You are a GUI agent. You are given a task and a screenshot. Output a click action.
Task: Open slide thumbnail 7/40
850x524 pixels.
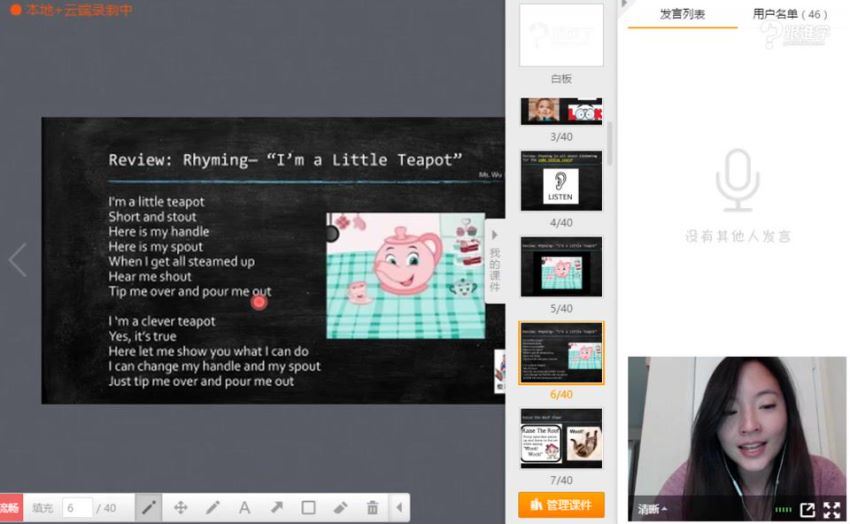pyautogui.click(x=561, y=438)
